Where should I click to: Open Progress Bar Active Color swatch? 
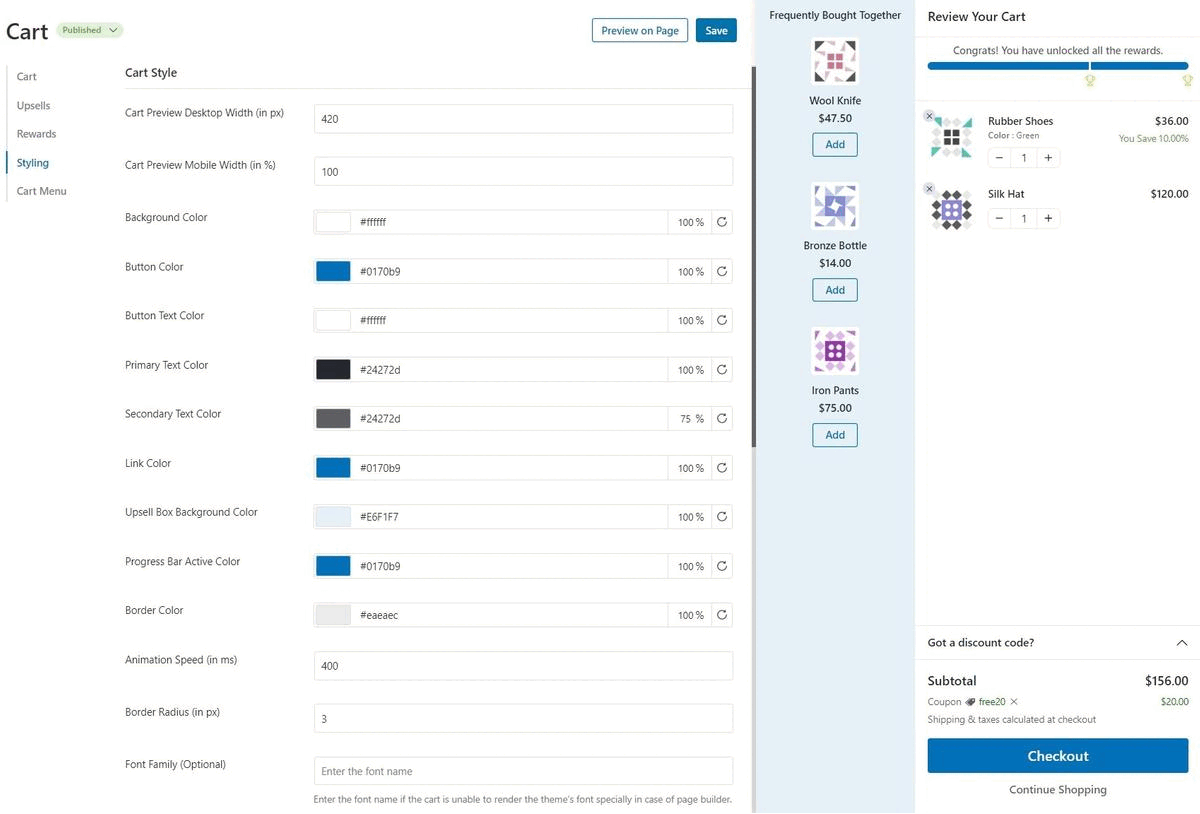click(x=333, y=565)
